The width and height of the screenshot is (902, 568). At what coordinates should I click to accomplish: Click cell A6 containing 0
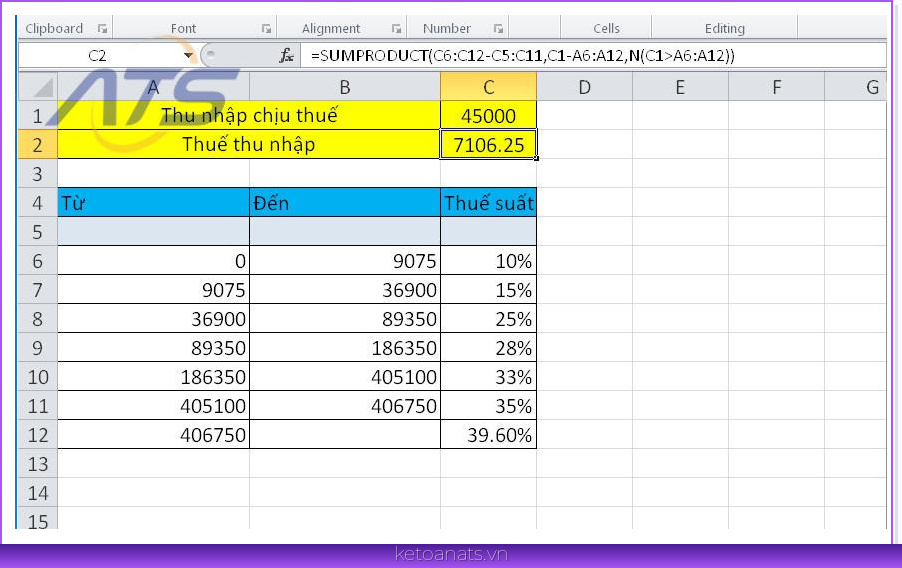[x=154, y=261]
